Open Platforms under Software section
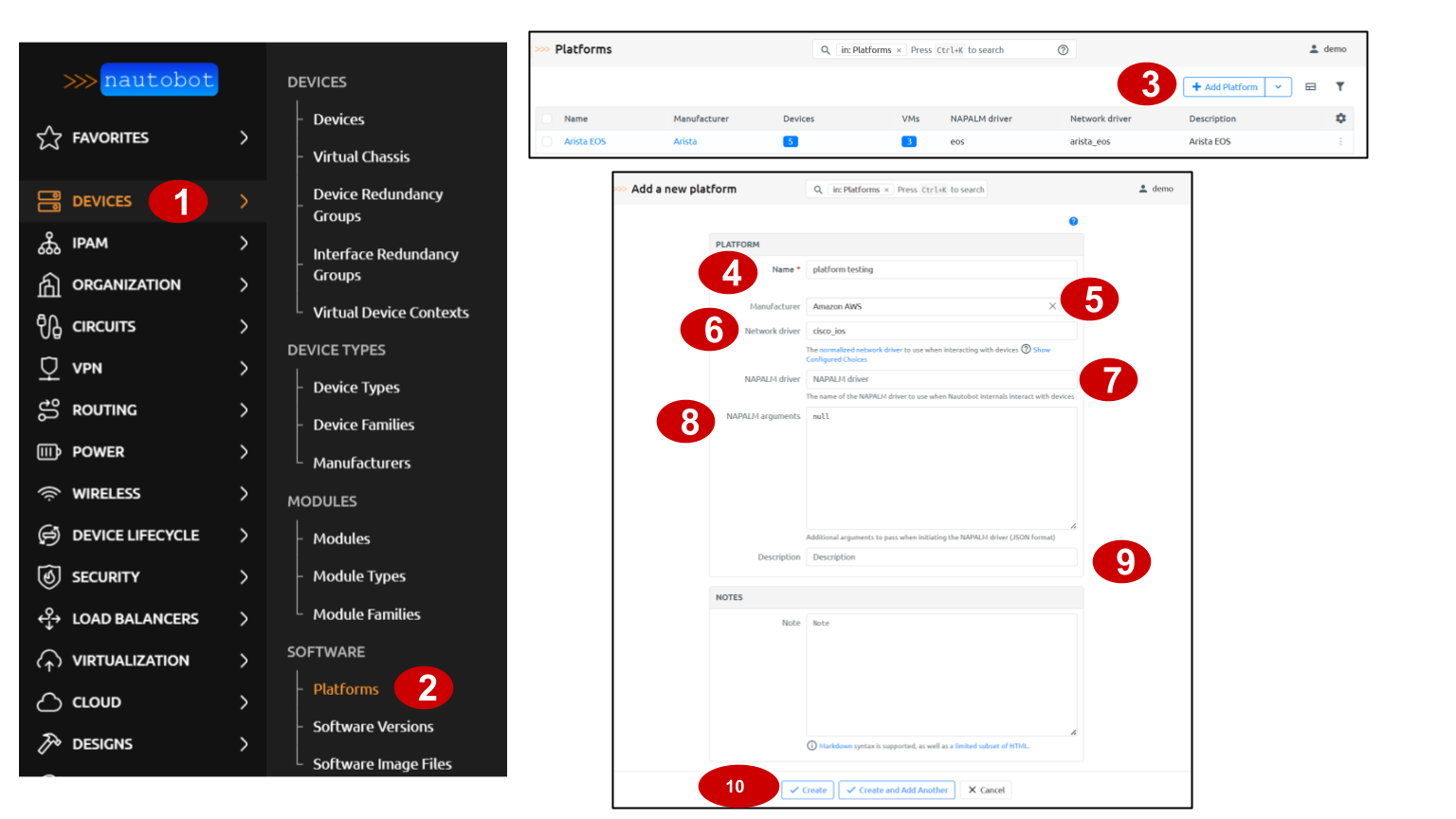This screenshot has width=1456, height=819. tap(346, 689)
